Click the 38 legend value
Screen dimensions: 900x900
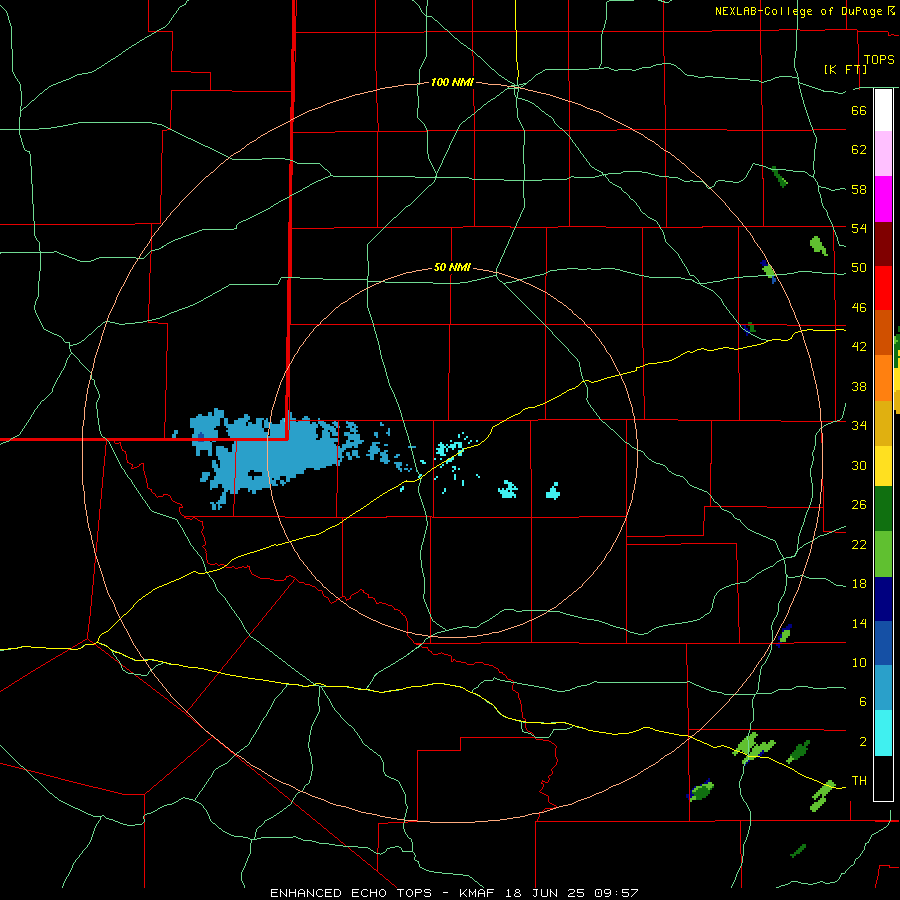point(859,386)
